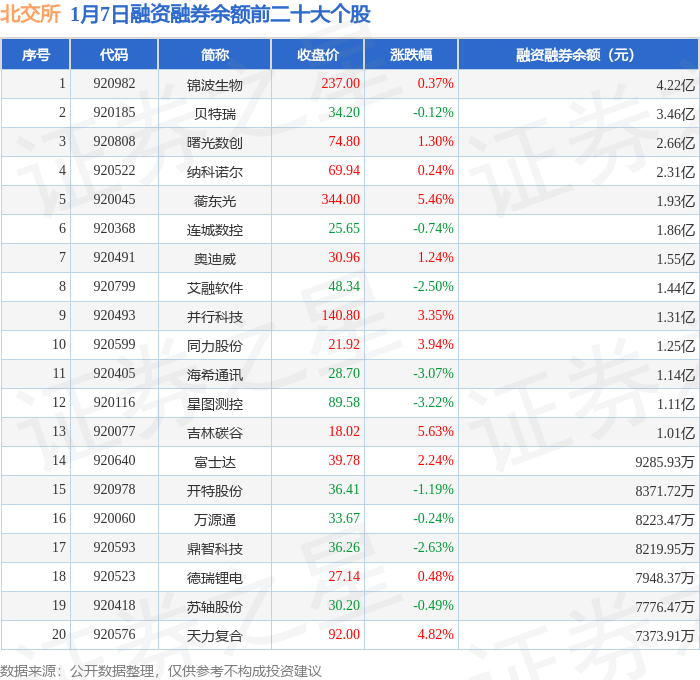Click the 收盘价 column header
This screenshot has height=680, width=700.
[318, 54]
